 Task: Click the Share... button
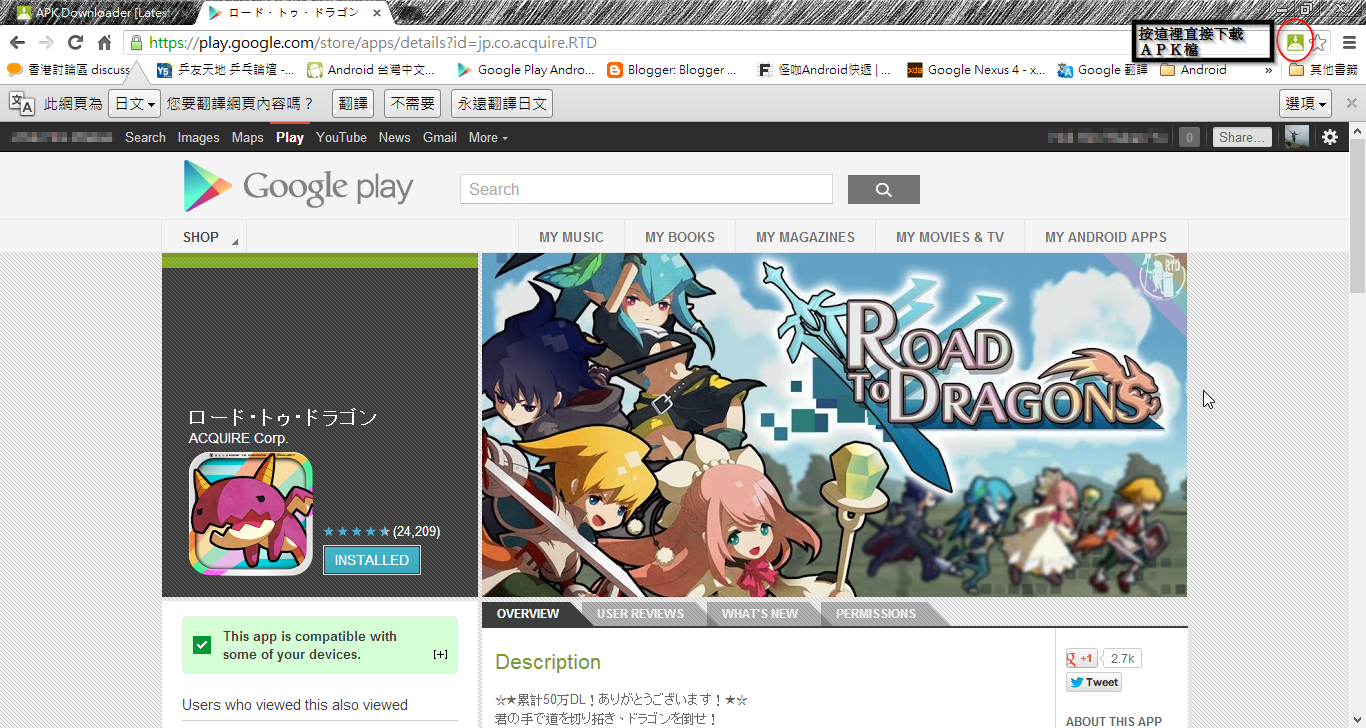click(1243, 137)
